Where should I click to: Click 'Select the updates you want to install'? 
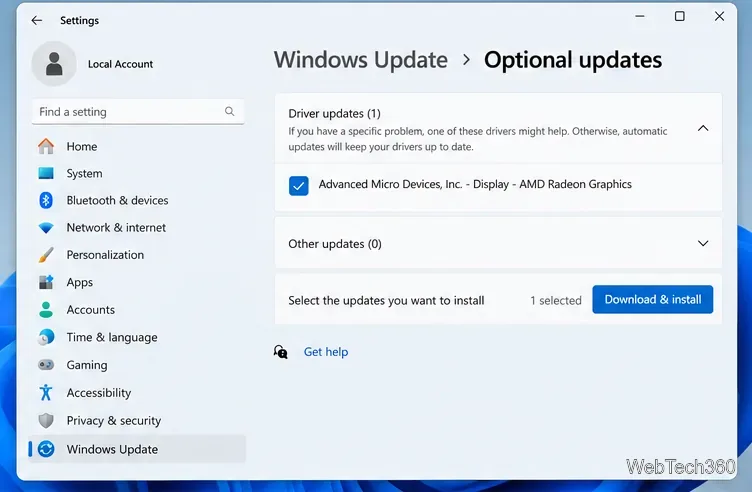tap(386, 301)
